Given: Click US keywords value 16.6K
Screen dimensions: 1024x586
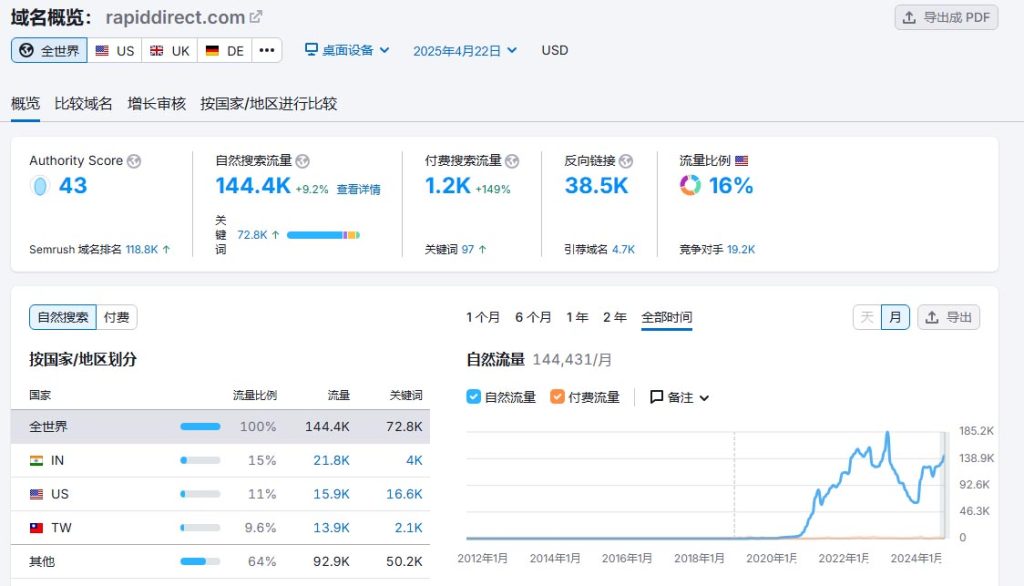Looking at the screenshot, I should [404, 495].
